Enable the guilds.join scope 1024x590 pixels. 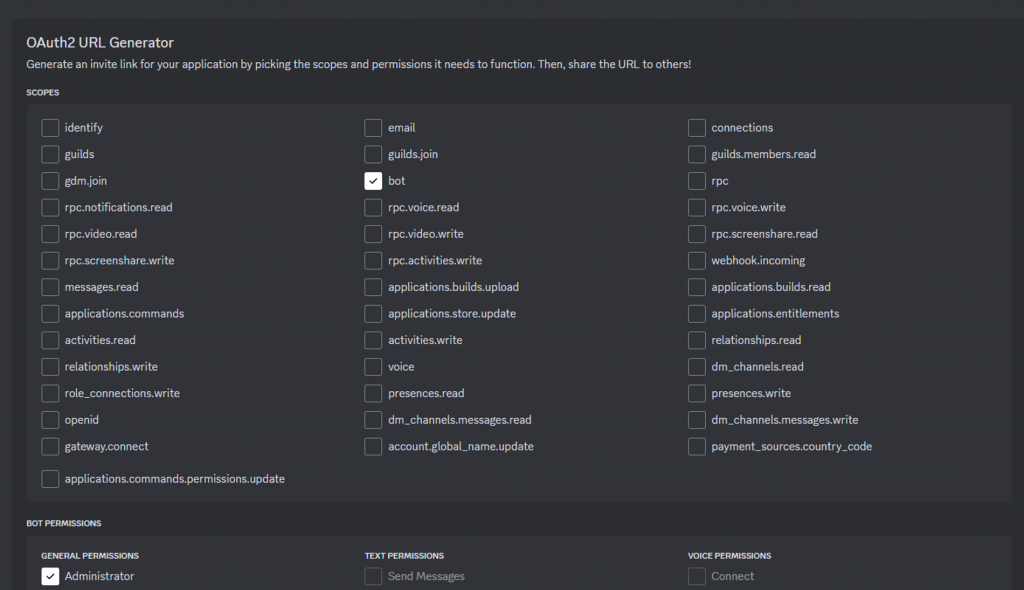point(373,154)
